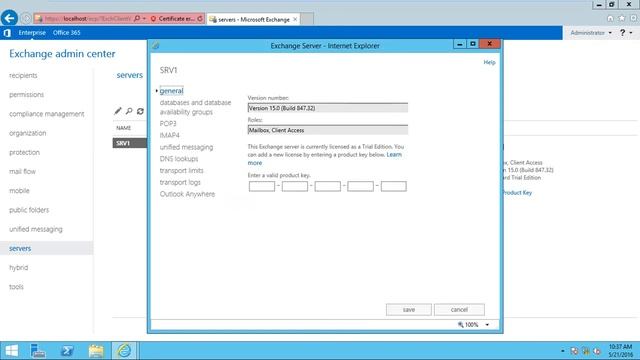The width and height of the screenshot is (640, 360).
Task: Open DNS lookups section
Action: click(x=179, y=159)
